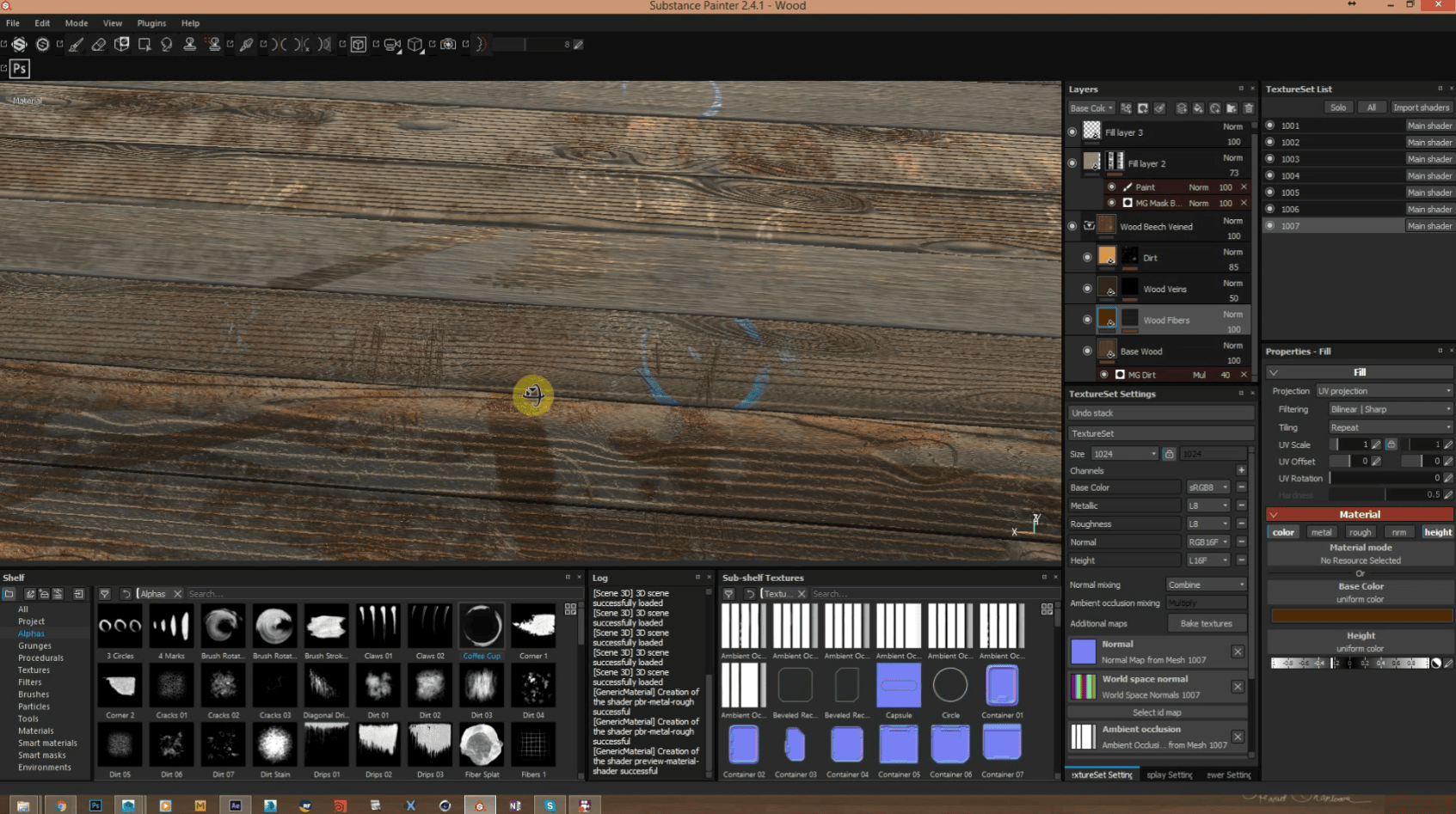Click the Photoshop export plugin icon
Viewport: 1456px width, 814px height.
20,69
